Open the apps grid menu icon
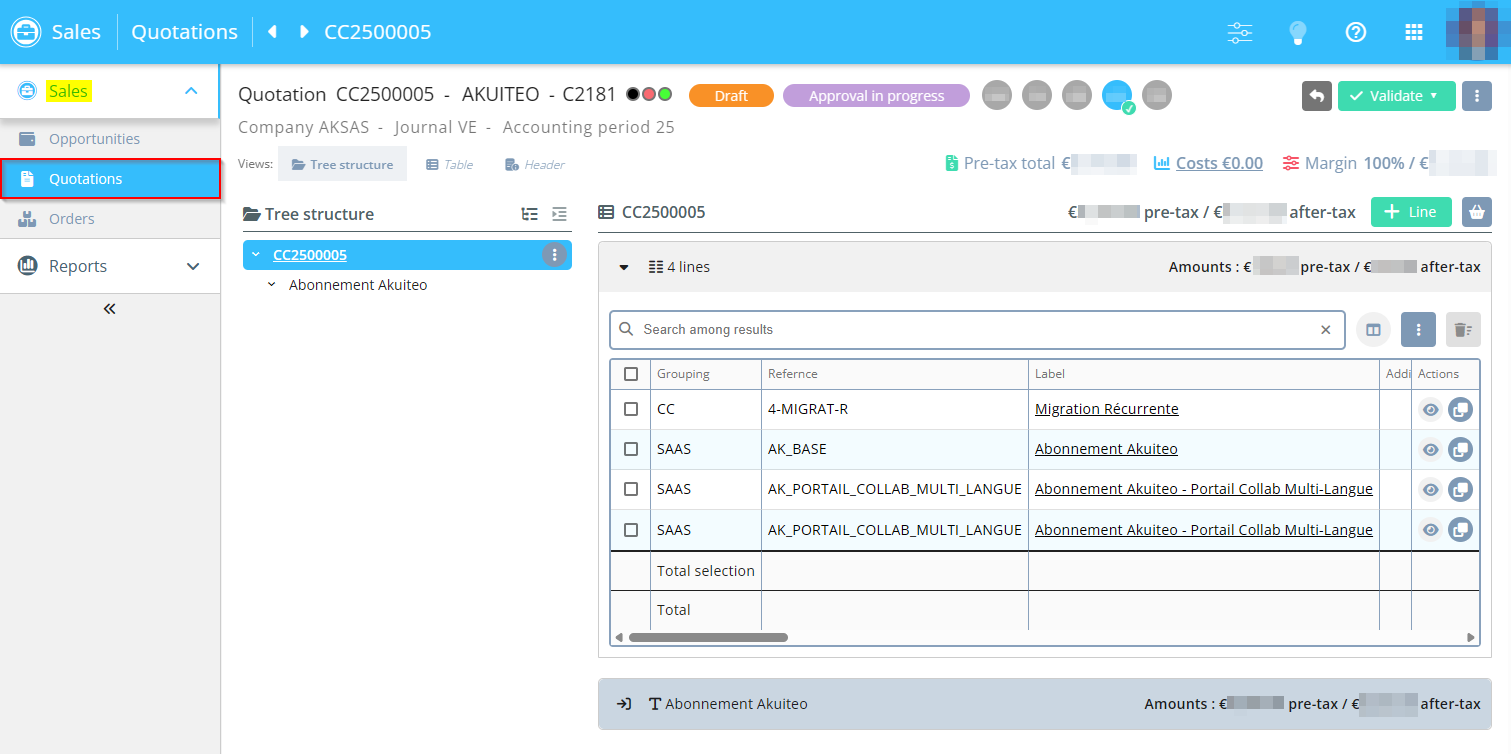The height and width of the screenshot is (754, 1511). click(1414, 32)
